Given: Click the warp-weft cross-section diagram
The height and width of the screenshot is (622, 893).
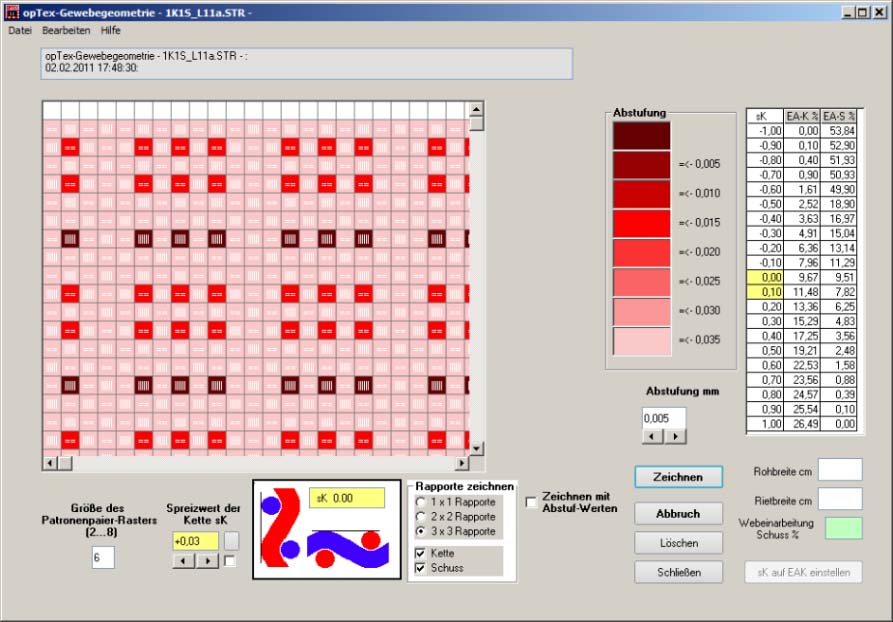Looking at the screenshot, I should coord(327,530).
